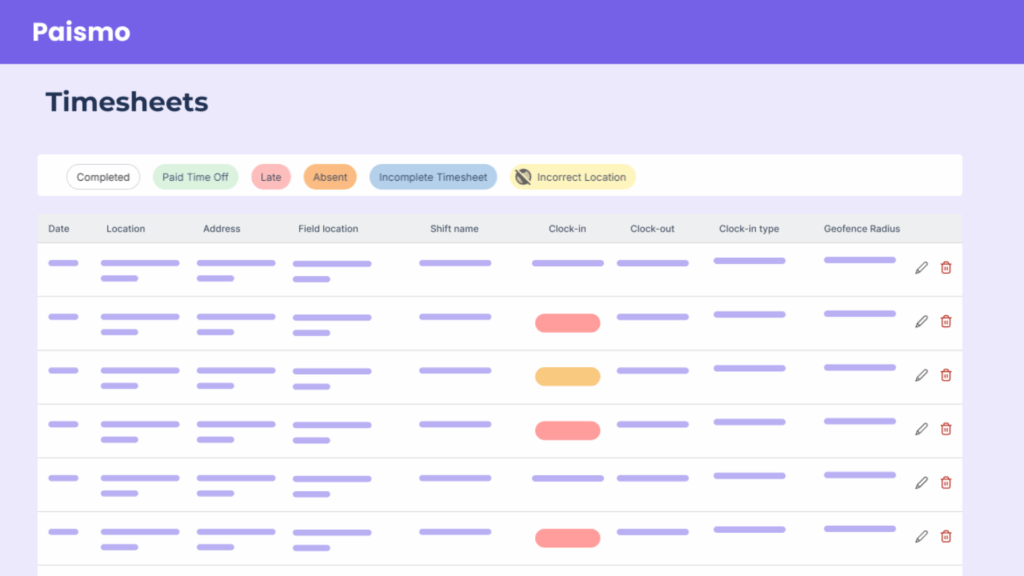Delete the first timesheet row via trash icon
The width and height of the screenshot is (1024, 576).
click(946, 268)
